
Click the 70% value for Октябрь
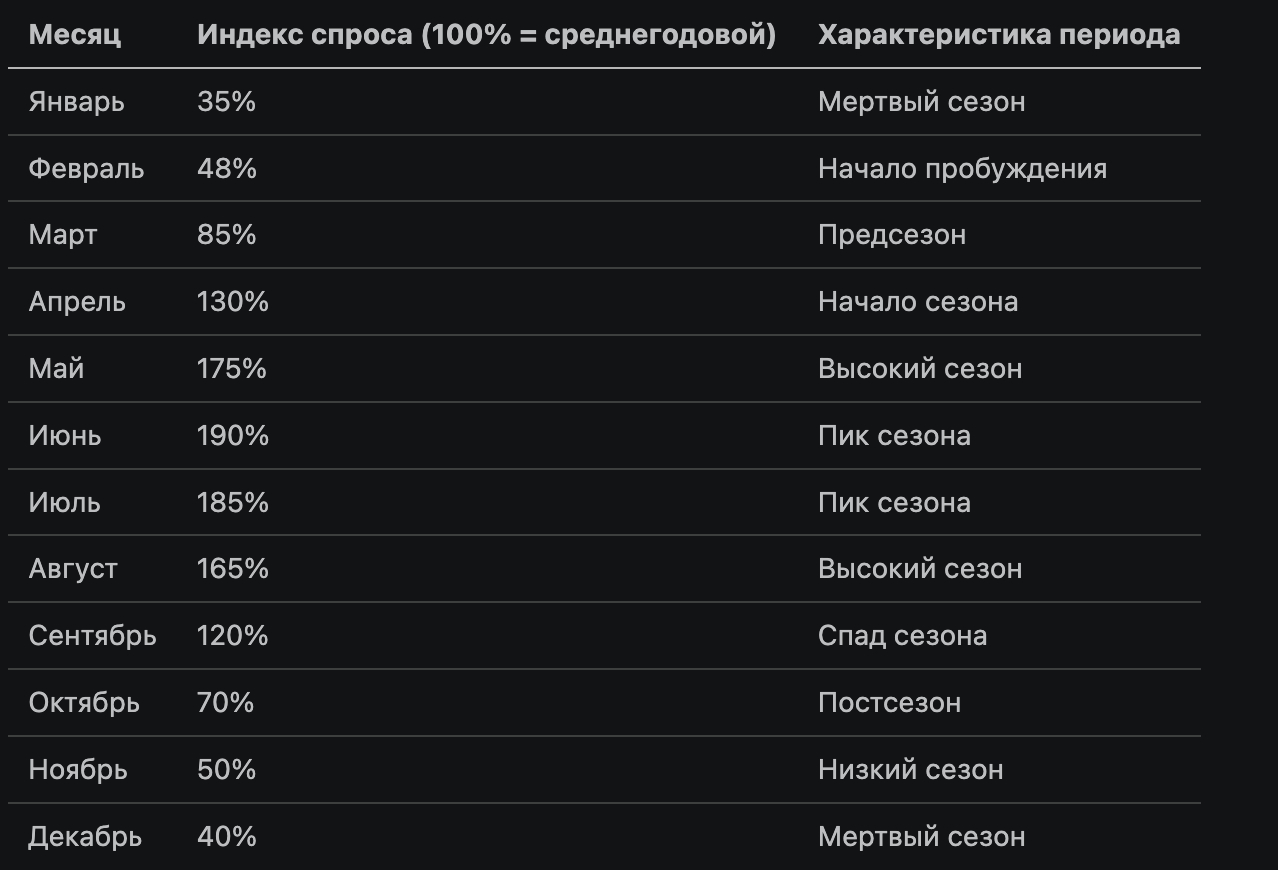(x=226, y=703)
